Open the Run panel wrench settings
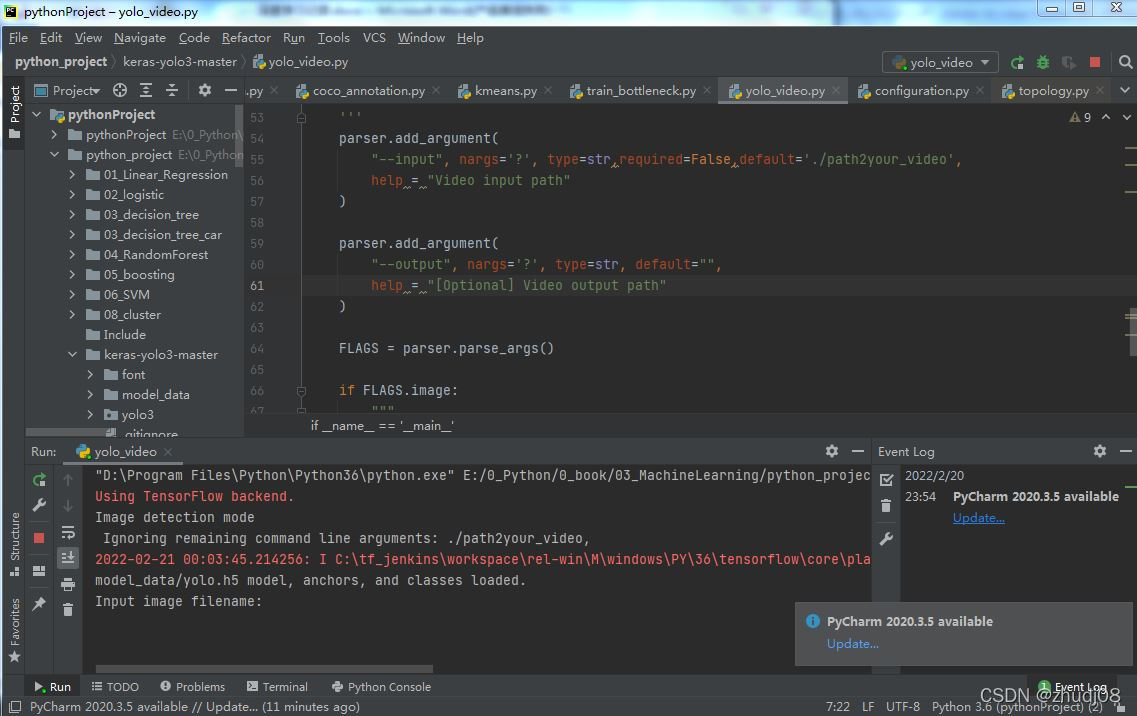The height and width of the screenshot is (716, 1137). coord(39,505)
